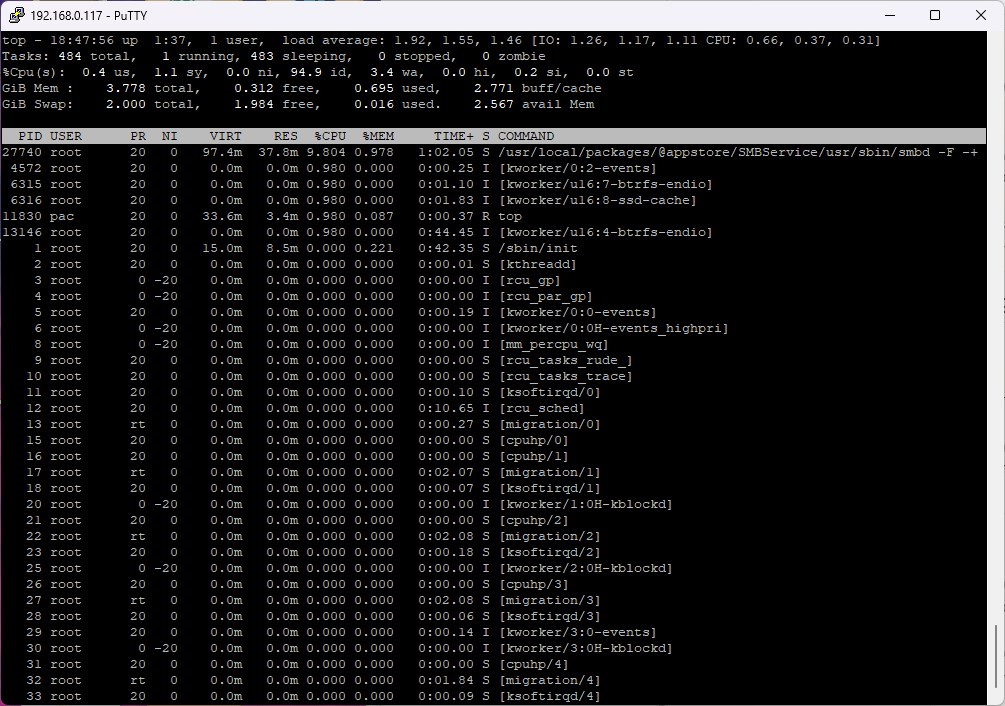Image resolution: width=1005 pixels, height=706 pixels.
Task: Click the window title '192.168.0.117 - PuTTY'
Action: pyautogui.click(x=88, y=15)
